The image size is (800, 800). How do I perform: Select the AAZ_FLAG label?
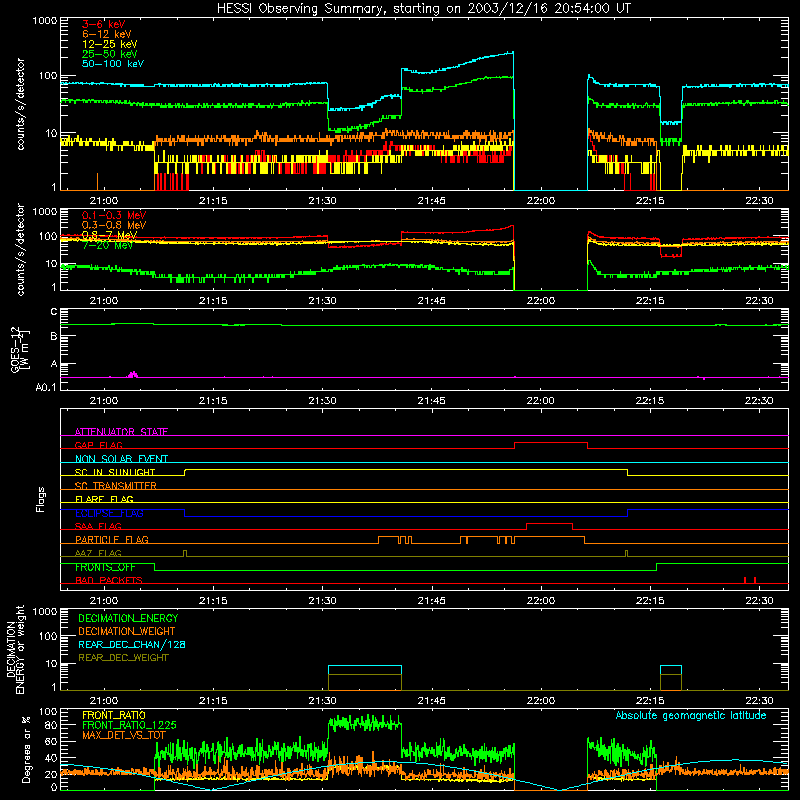coord(98,553)
